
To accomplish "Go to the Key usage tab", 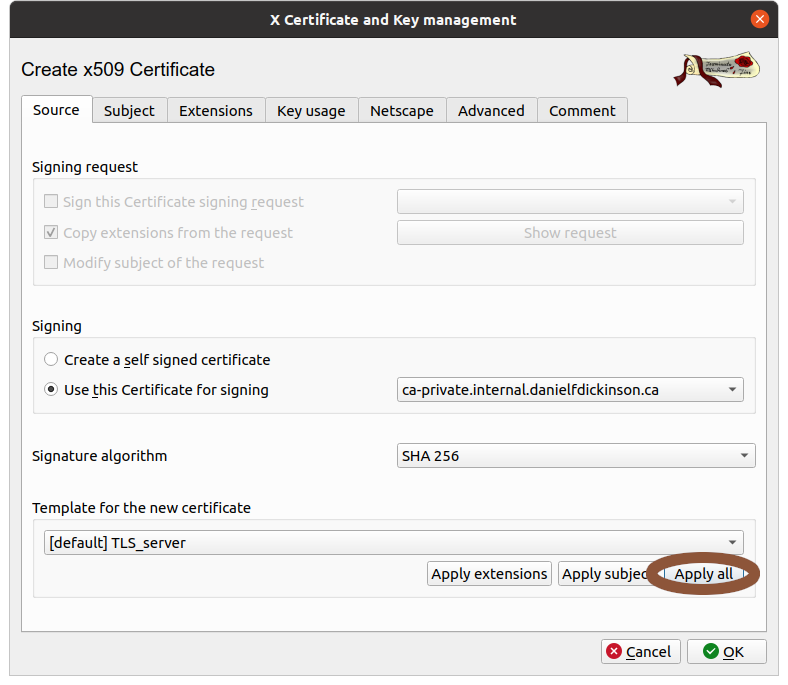I will click(311, 111).
